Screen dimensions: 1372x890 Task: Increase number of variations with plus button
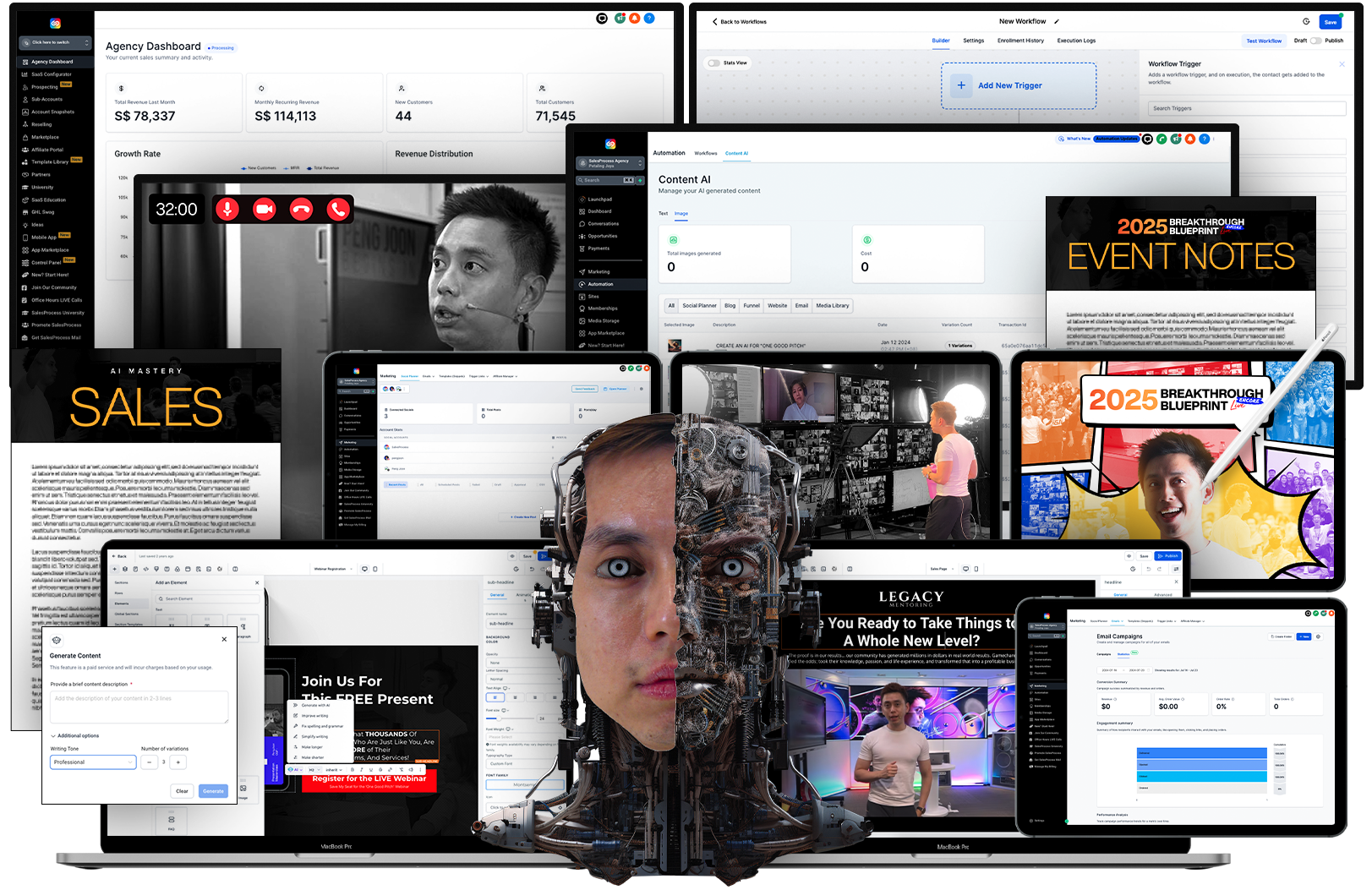(x=178, y=762)
